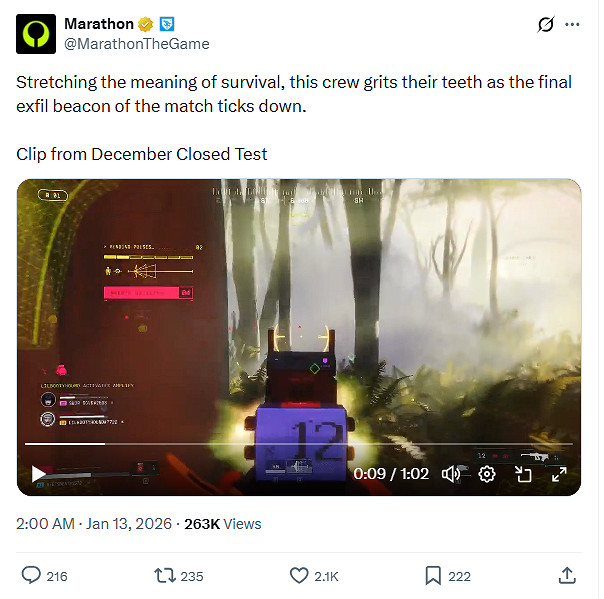Share the post via upload icon

[567, 576]
